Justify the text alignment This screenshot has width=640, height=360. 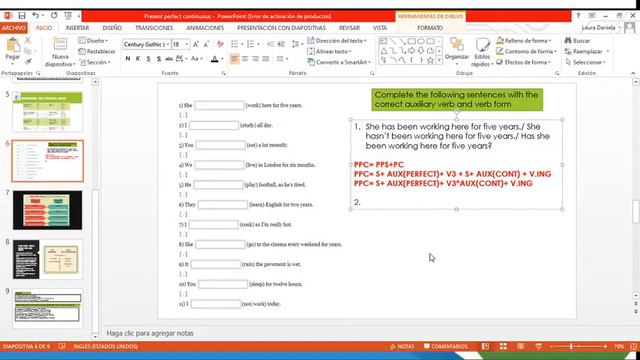(266, 59)
